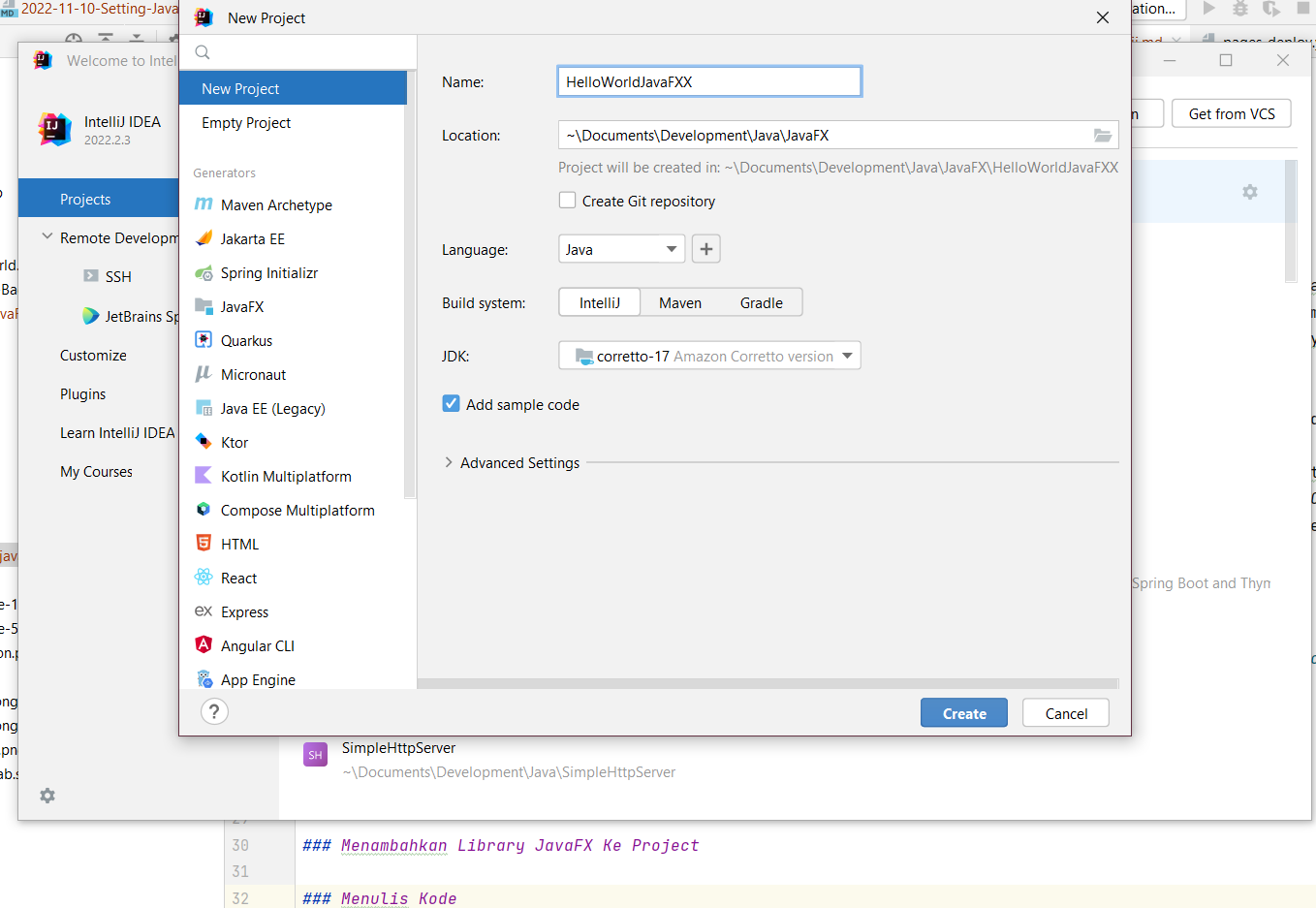Open Customize in Welcome window
This screenshot has width=1316, height=908.
click(93, 355)
